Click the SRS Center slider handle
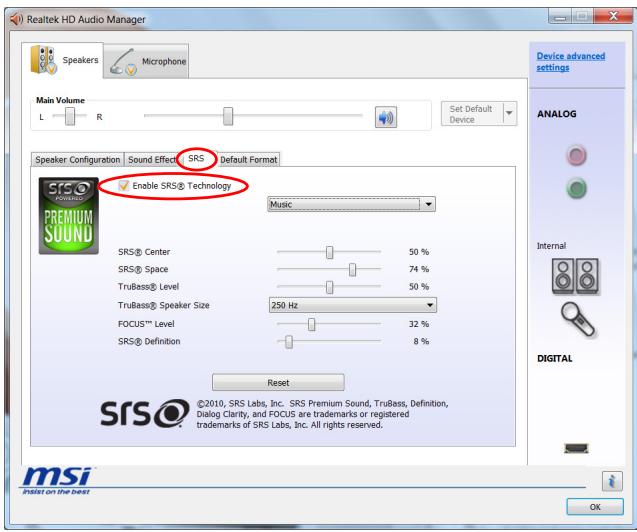Viewport: 637px width, 532px height. pyautogui.click(x=329, y=252)
